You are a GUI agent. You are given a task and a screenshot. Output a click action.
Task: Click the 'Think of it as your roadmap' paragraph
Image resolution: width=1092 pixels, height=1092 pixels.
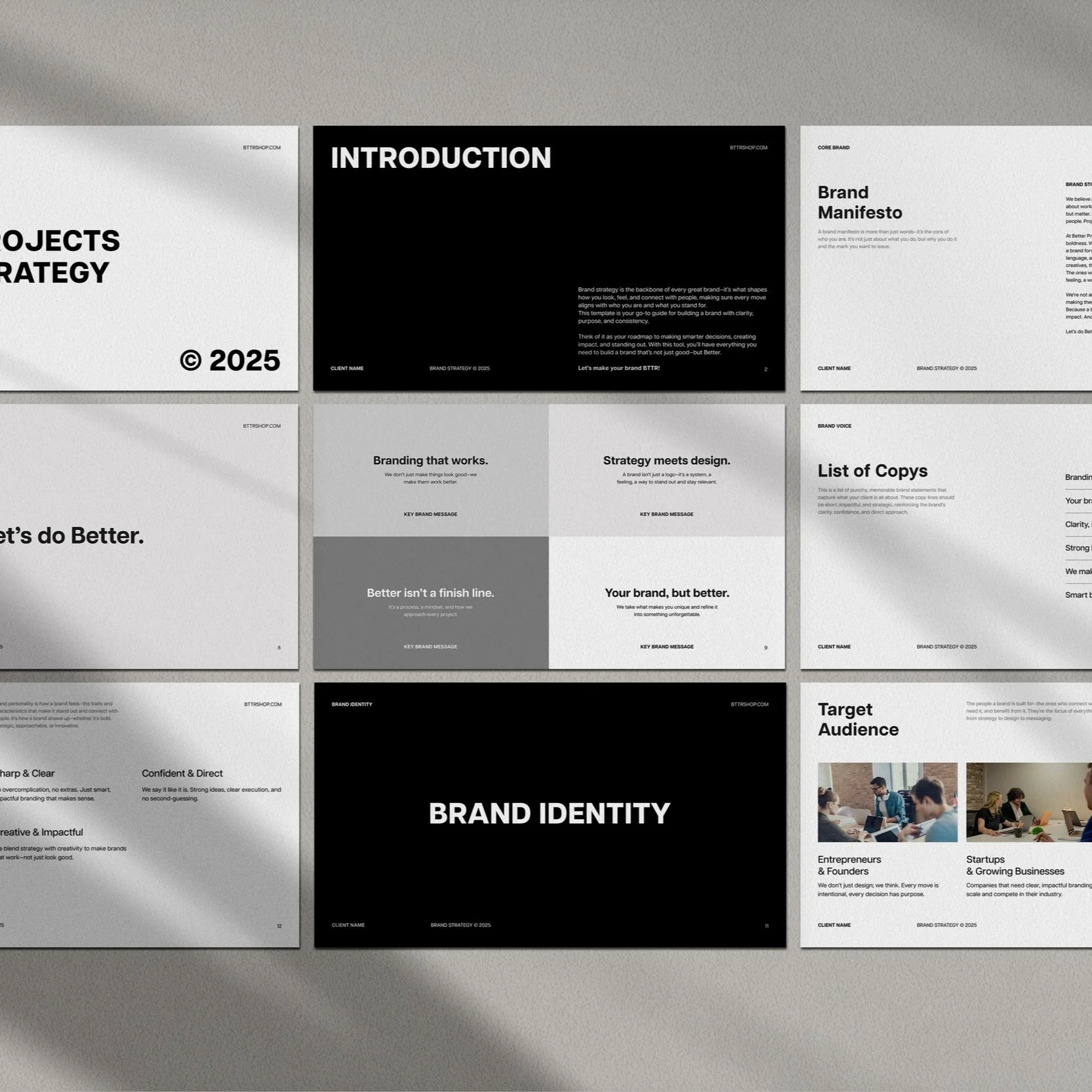tap(667, 344)
